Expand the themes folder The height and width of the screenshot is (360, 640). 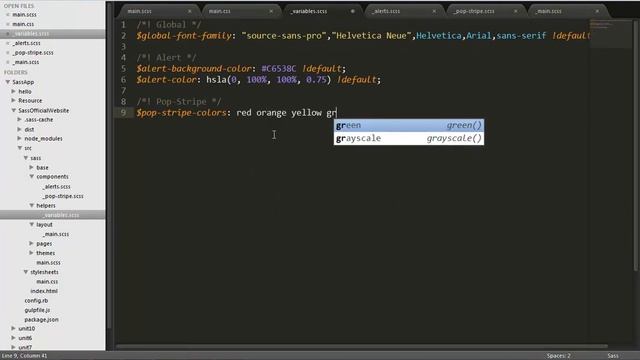click(31, 253)
